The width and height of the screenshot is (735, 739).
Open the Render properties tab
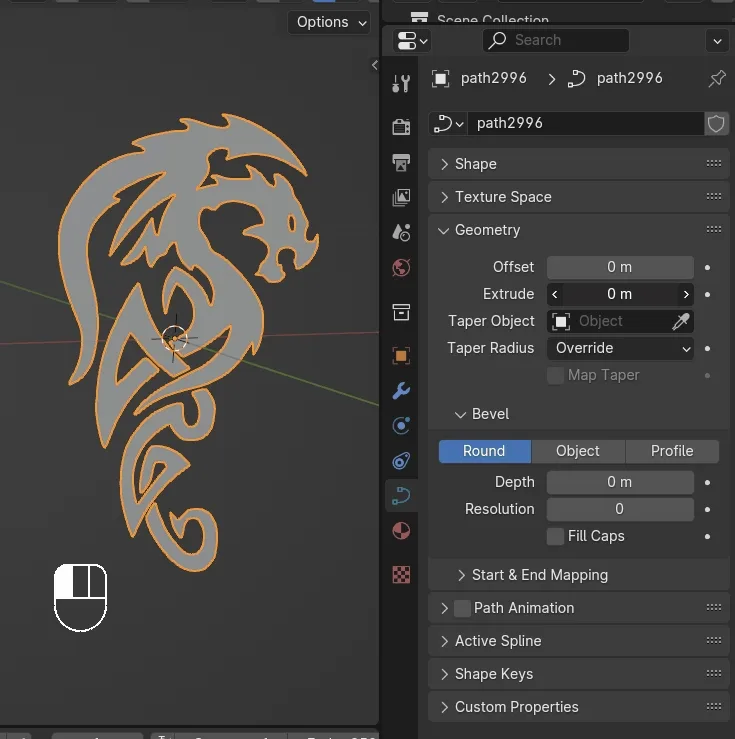(401, 126)
